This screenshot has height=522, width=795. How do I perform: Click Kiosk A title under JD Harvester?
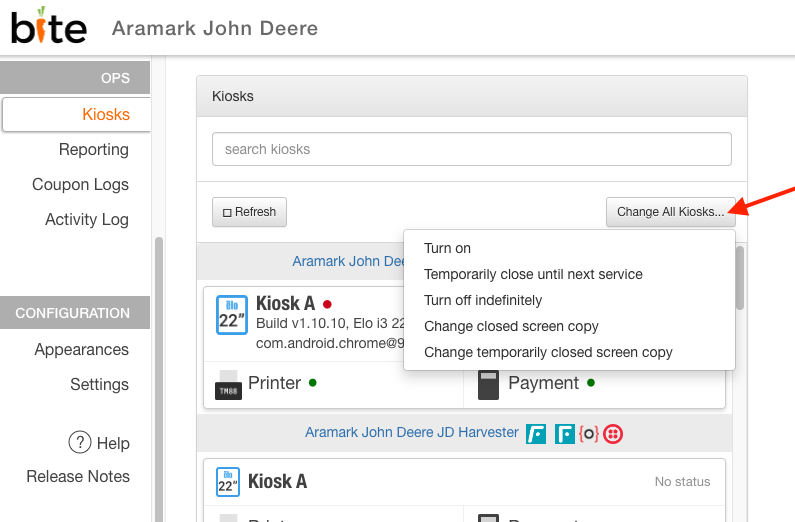pyautogui.click(x=277, y=481)
